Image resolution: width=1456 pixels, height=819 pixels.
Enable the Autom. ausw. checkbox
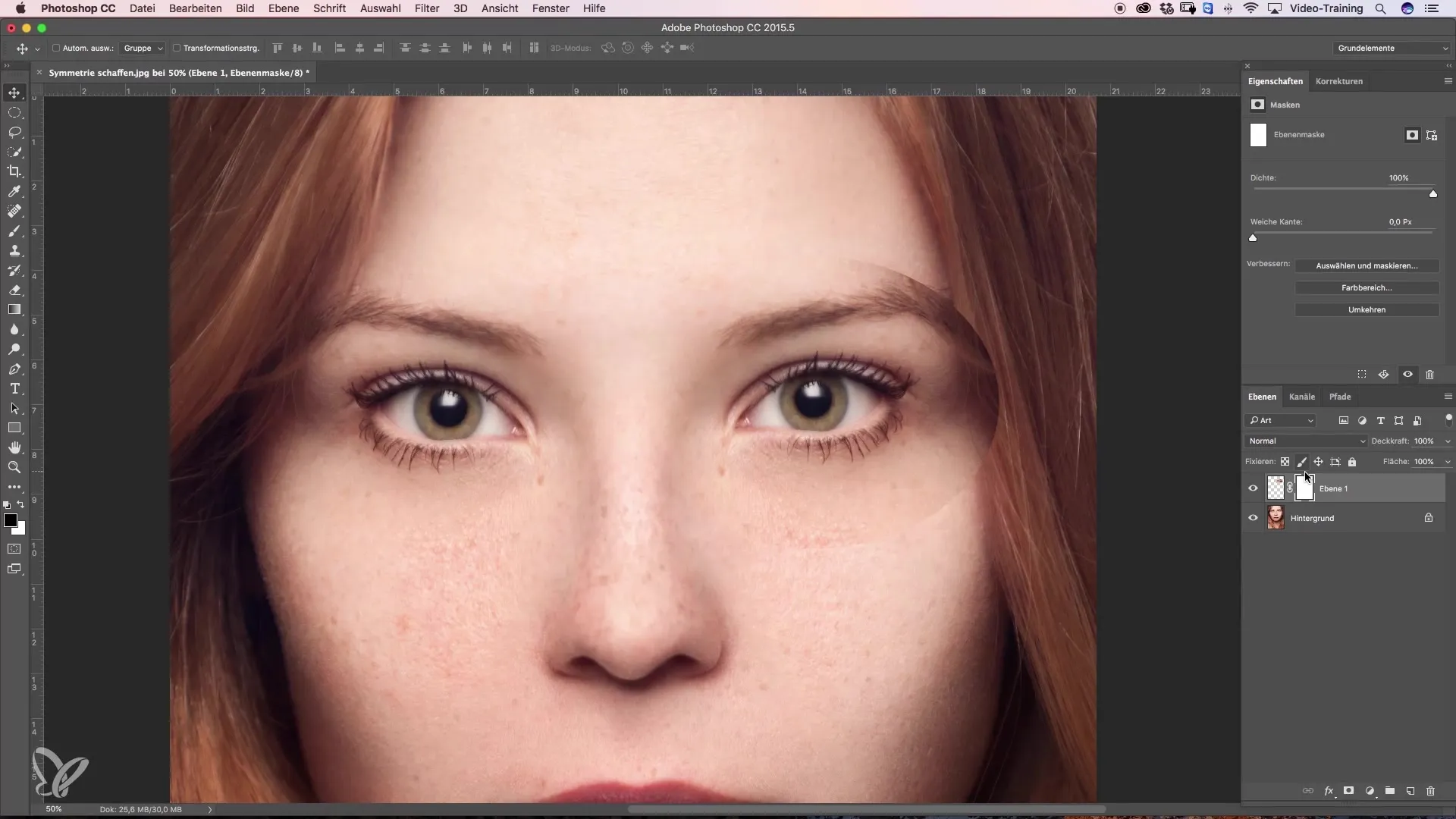click(56, 48)
